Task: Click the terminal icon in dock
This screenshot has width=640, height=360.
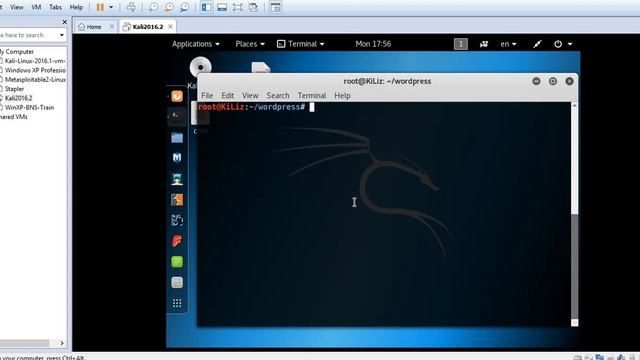Action: click(x=177, y=116)
